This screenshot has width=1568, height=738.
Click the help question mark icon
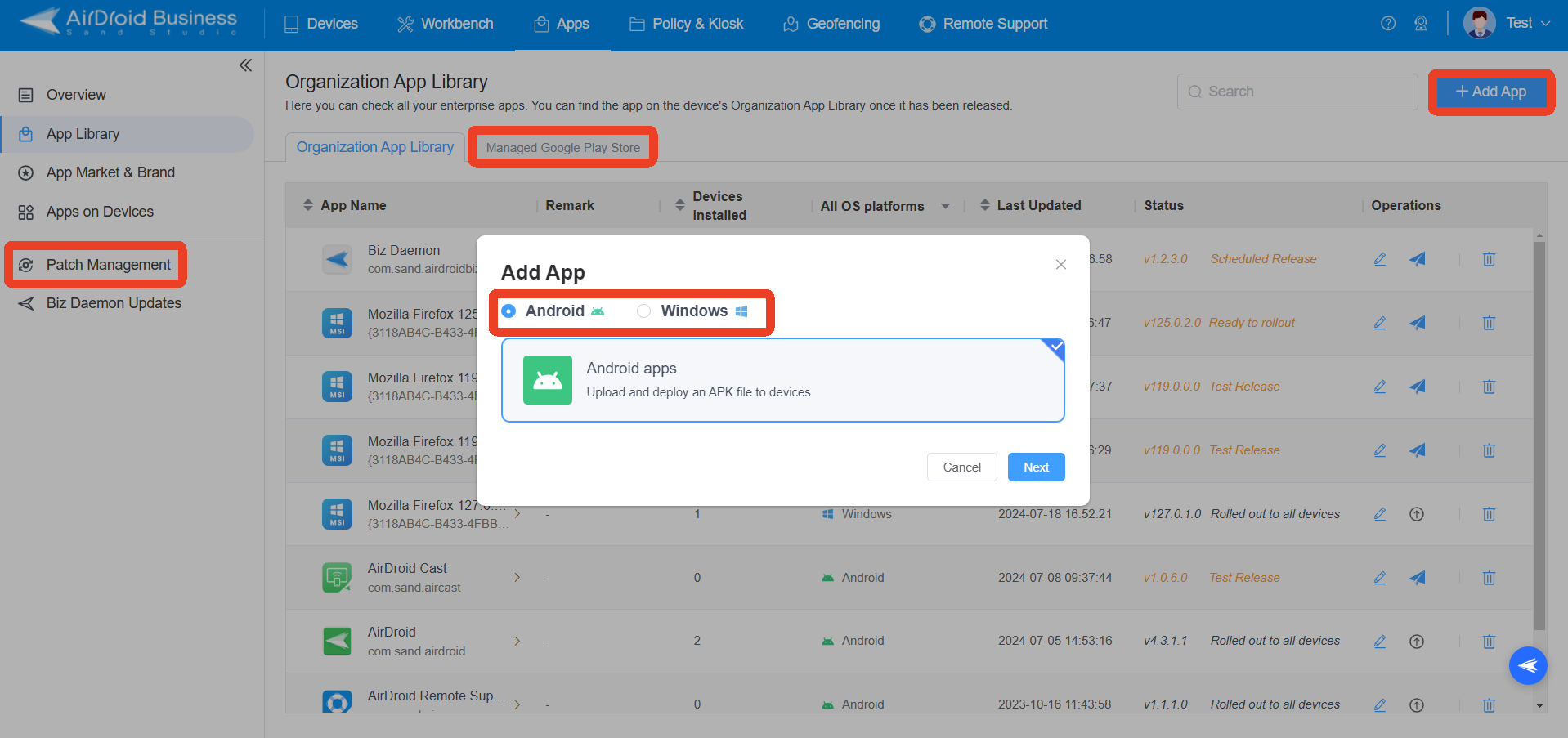[x=1387, y=23]
